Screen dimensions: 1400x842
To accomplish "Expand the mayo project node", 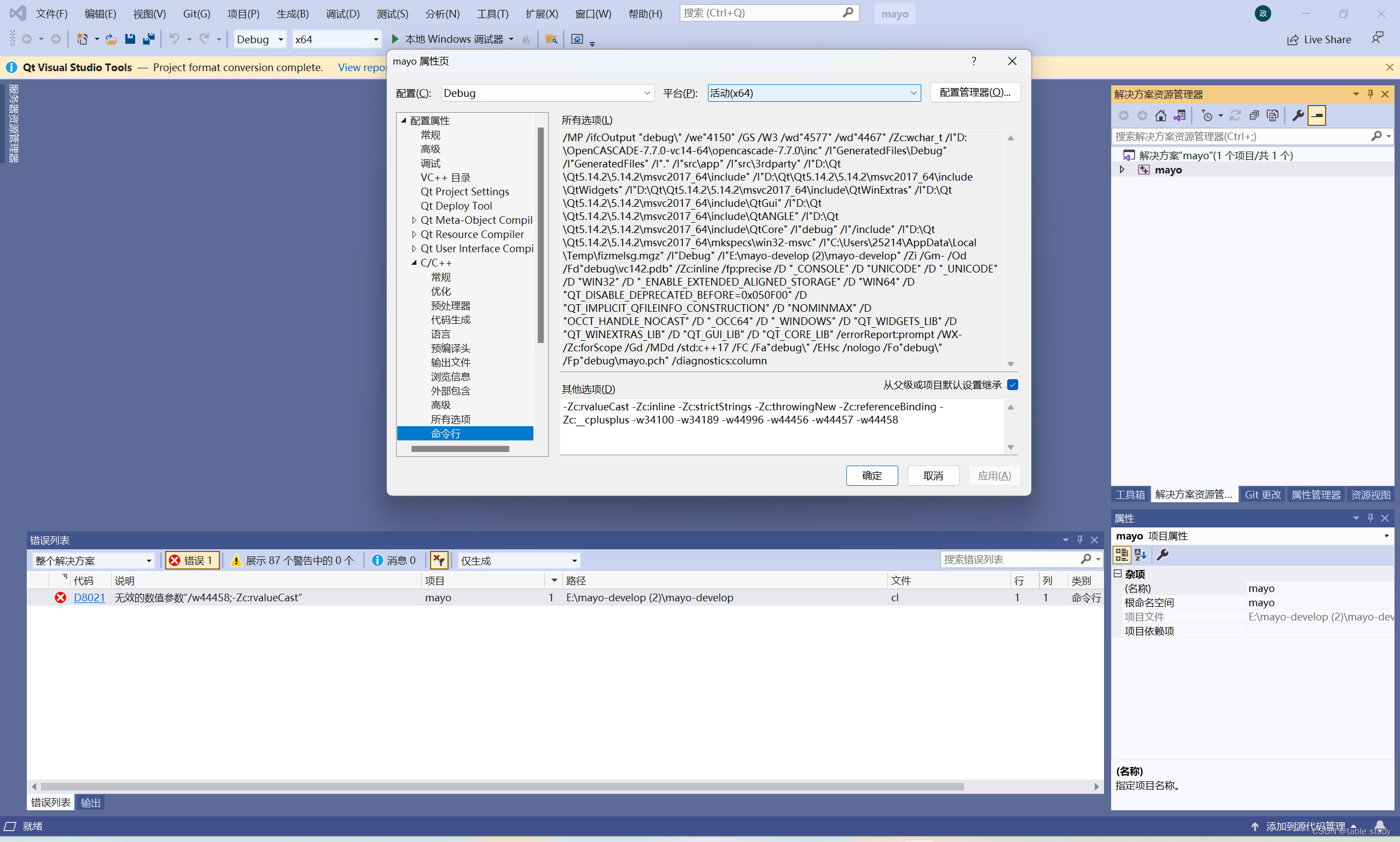I will pyautogui.click(x=1122, y=170).
